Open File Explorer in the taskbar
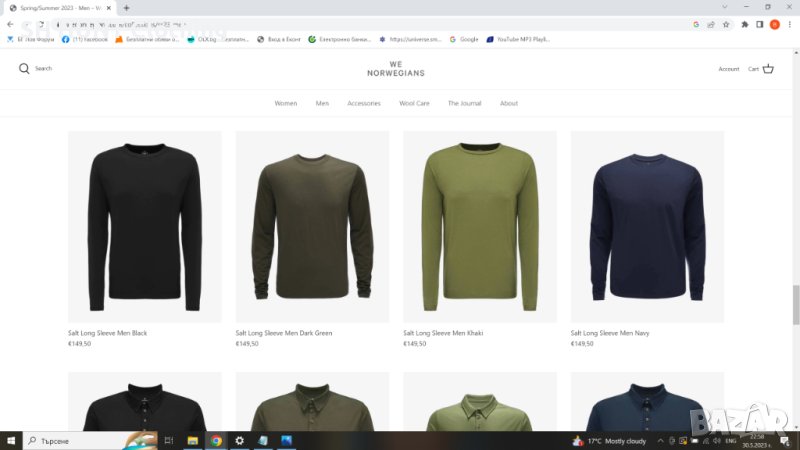Viewport: 800px width, 450px height. (192, 440)
